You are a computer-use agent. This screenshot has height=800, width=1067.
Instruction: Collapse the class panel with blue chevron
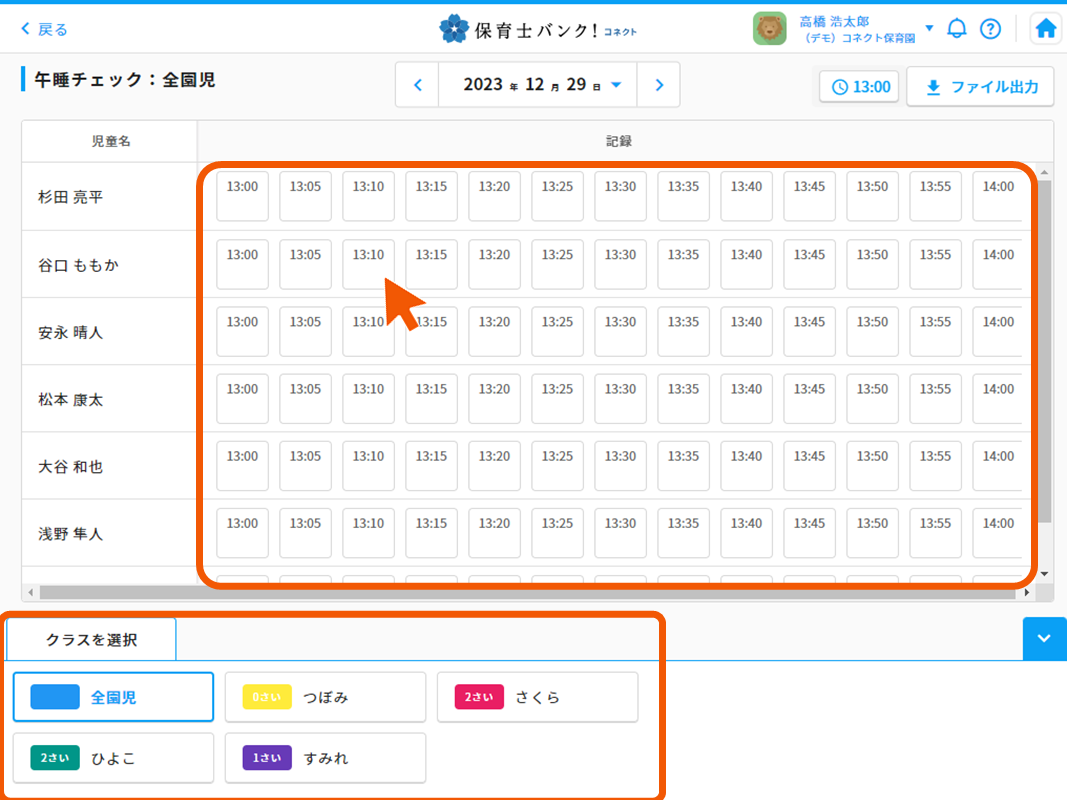coord(1044,639)
